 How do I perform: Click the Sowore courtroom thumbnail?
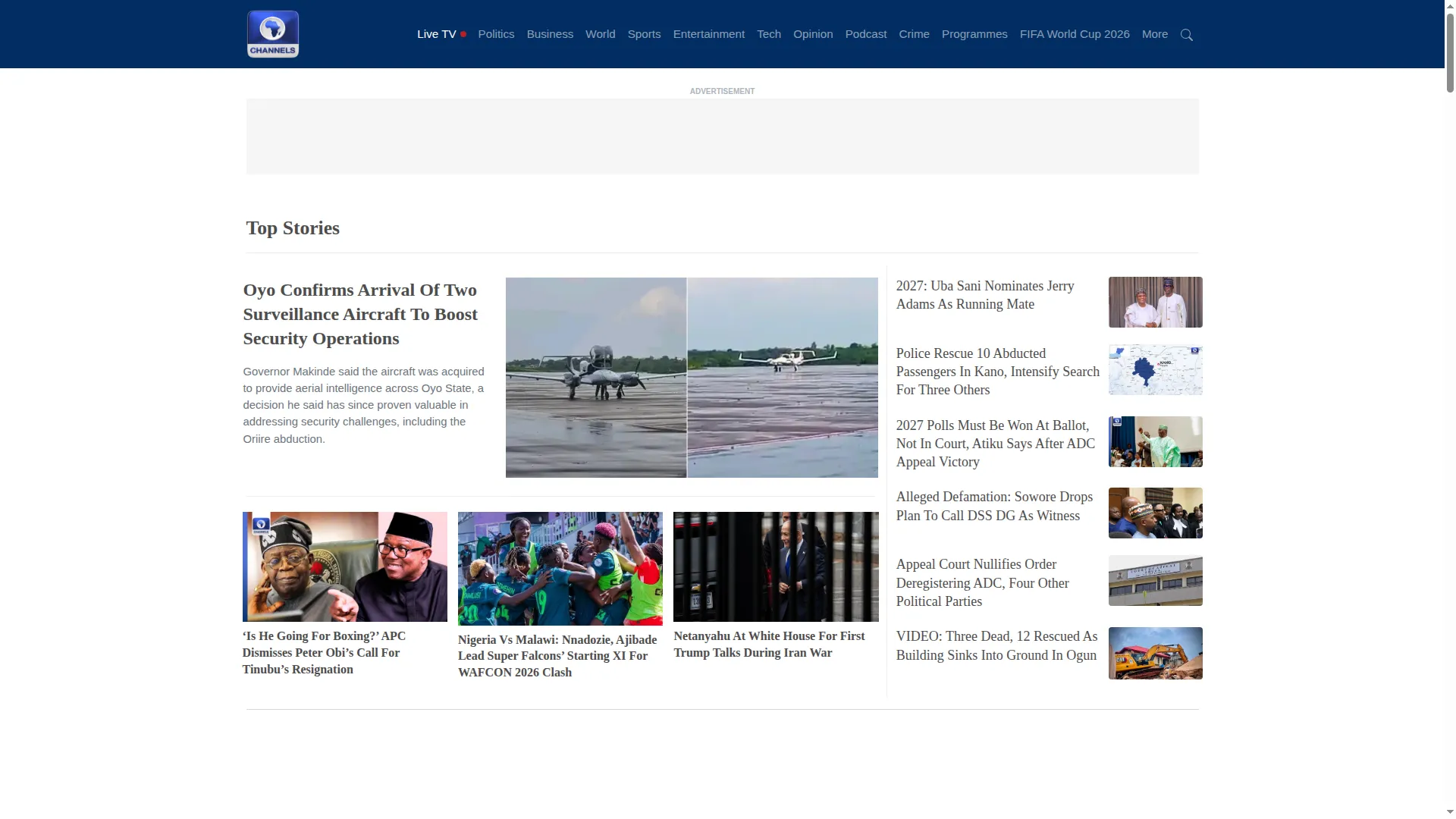pos(1155,513)
